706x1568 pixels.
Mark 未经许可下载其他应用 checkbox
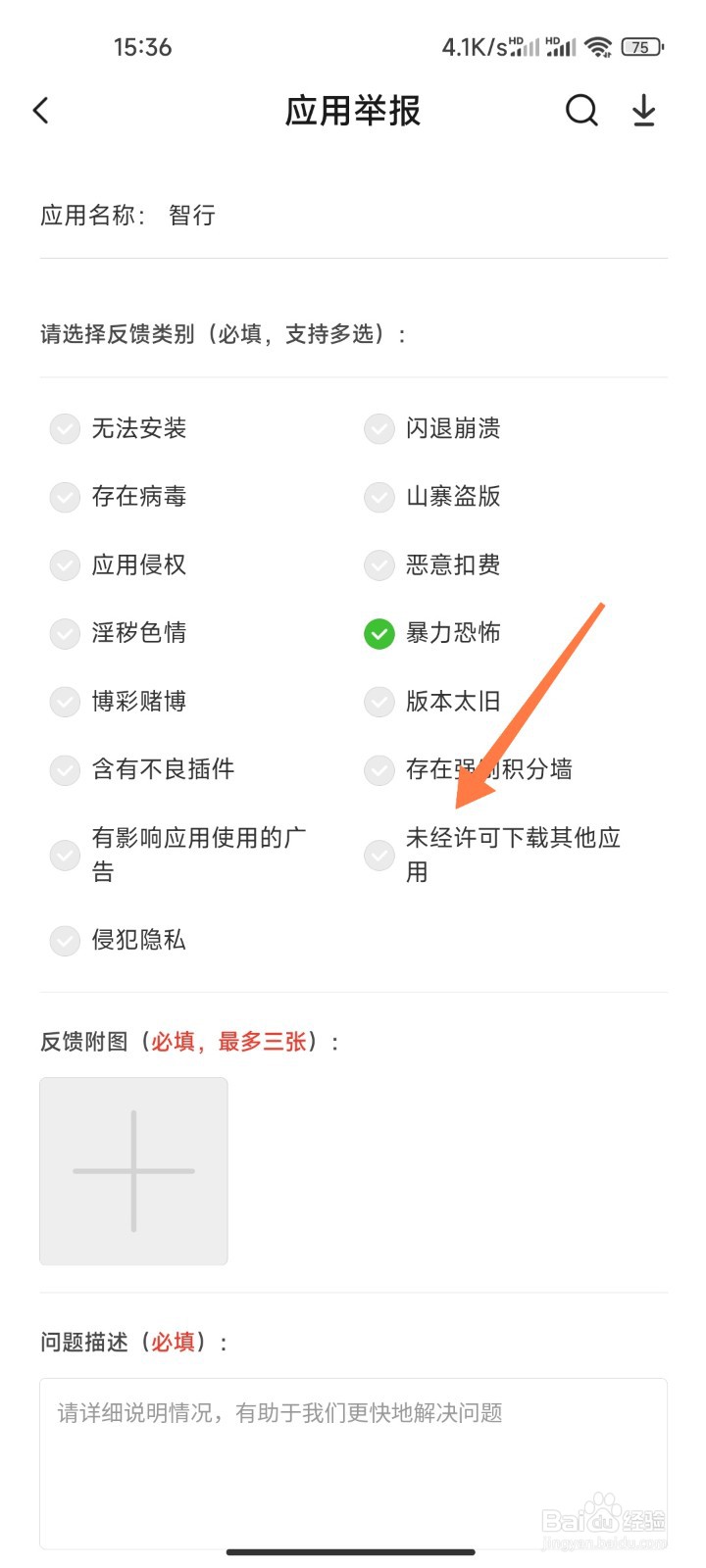coord(379,855)
